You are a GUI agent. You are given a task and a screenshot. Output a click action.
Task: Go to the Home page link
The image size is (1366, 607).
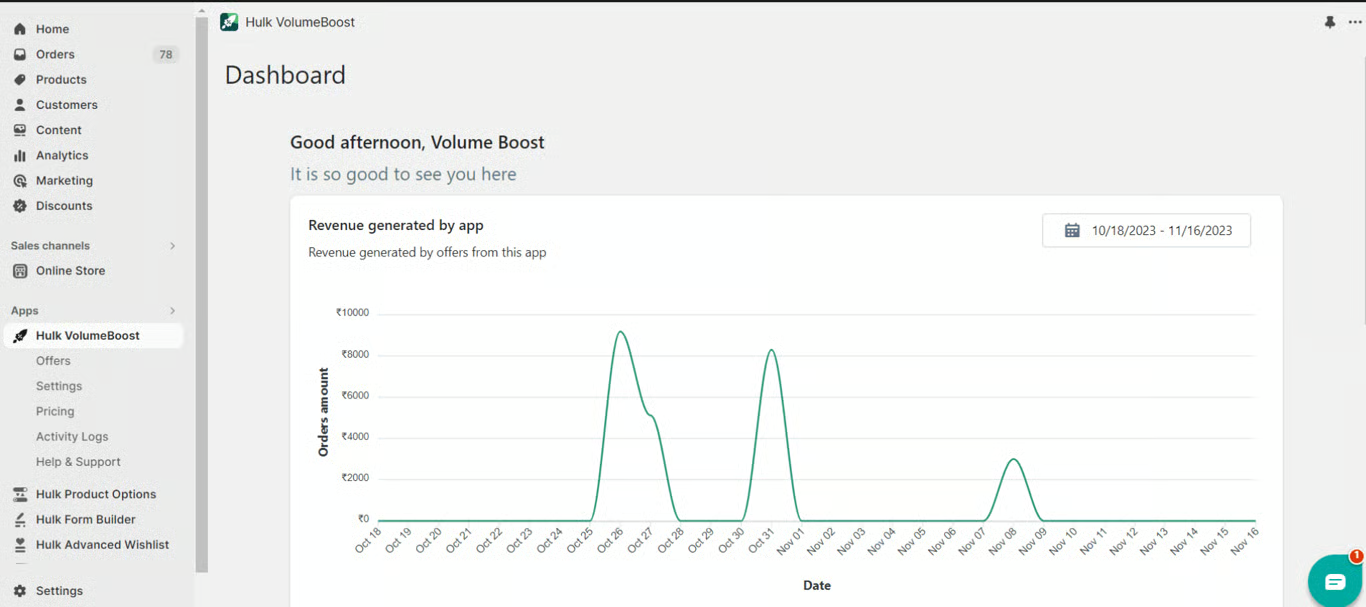[x=52, y=29]
